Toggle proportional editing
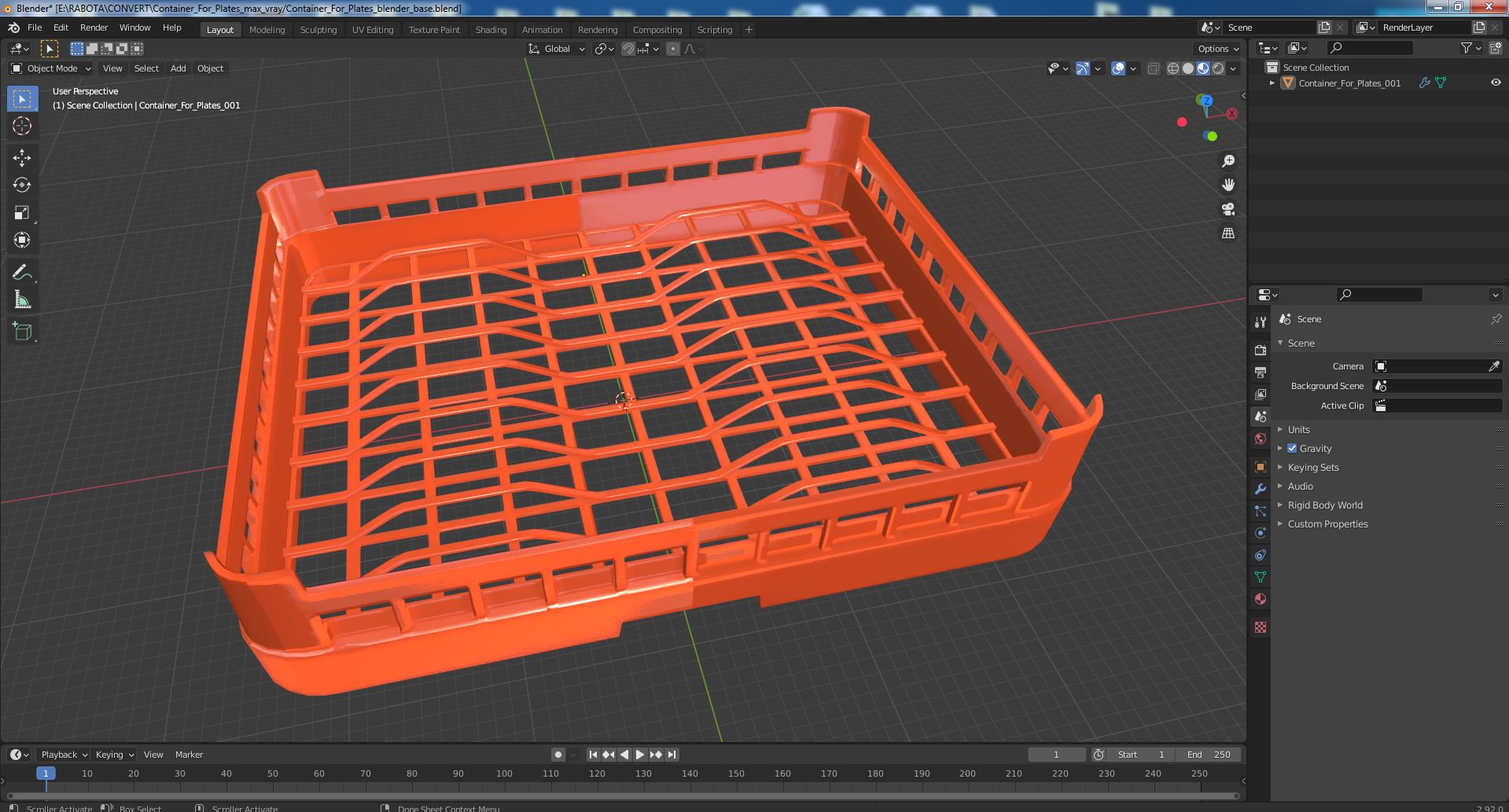The width and height of the screenshot is (1509, 812). pos(673,49)
